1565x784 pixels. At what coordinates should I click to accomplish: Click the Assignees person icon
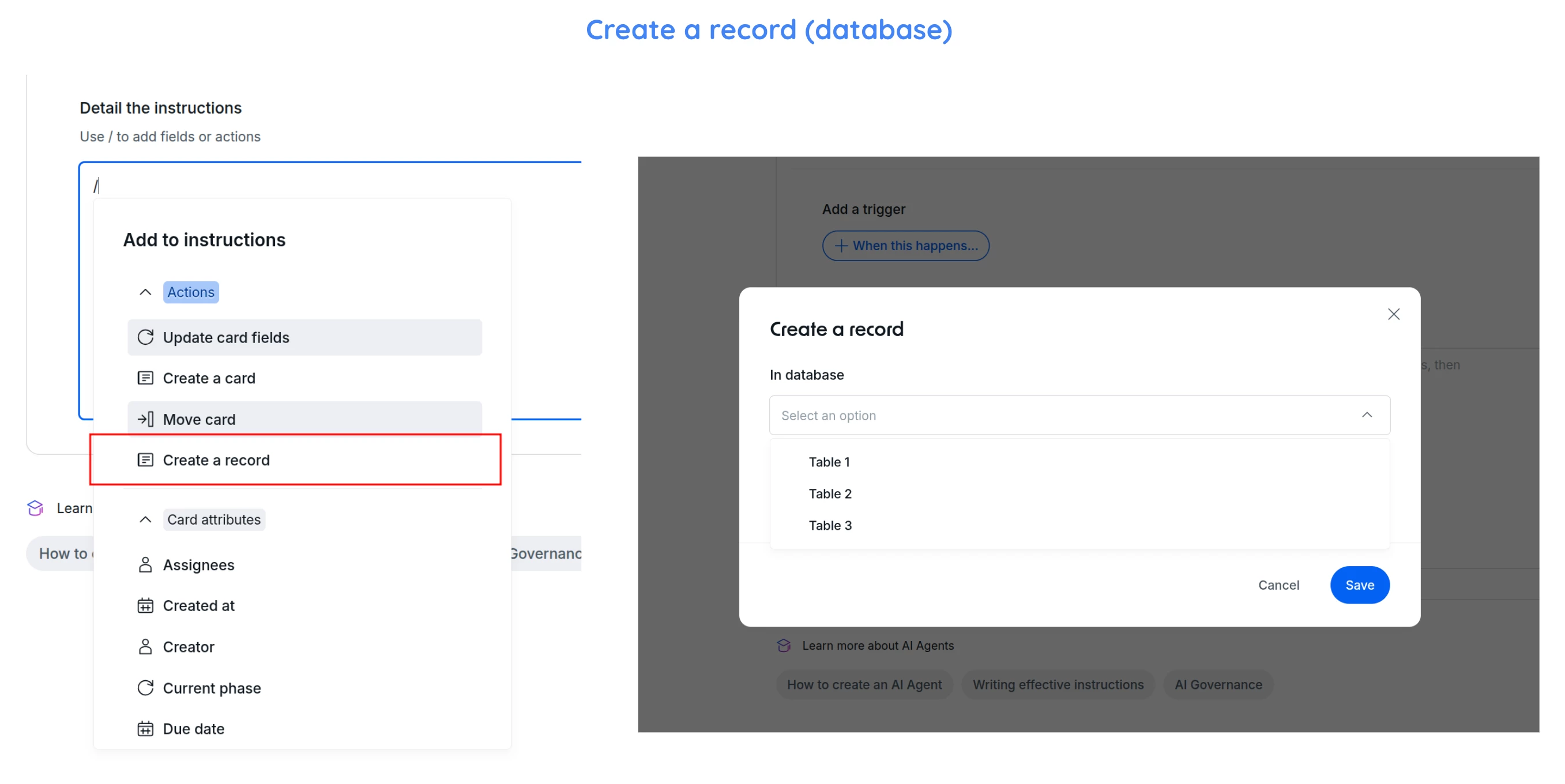pyautogui.click(x=145, y=565)
